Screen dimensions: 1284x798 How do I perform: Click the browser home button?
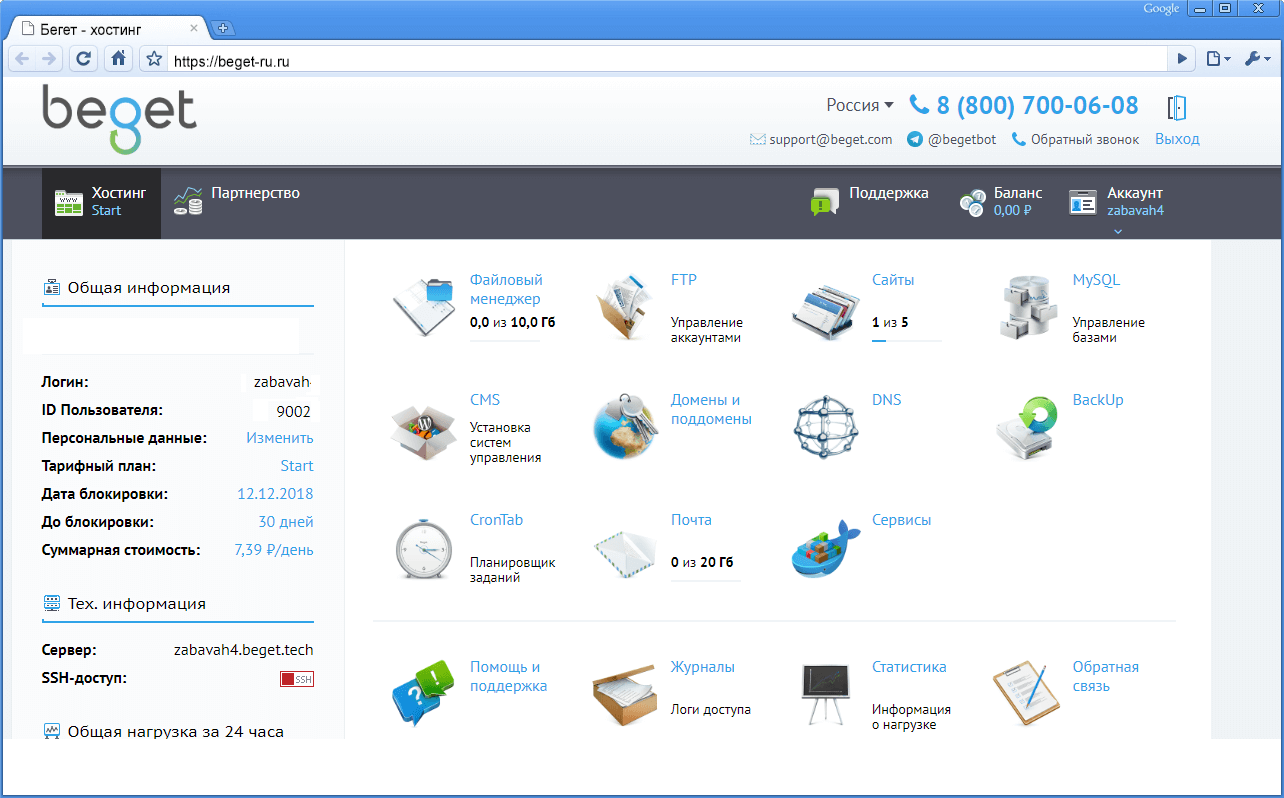click(x=118, y=59)
